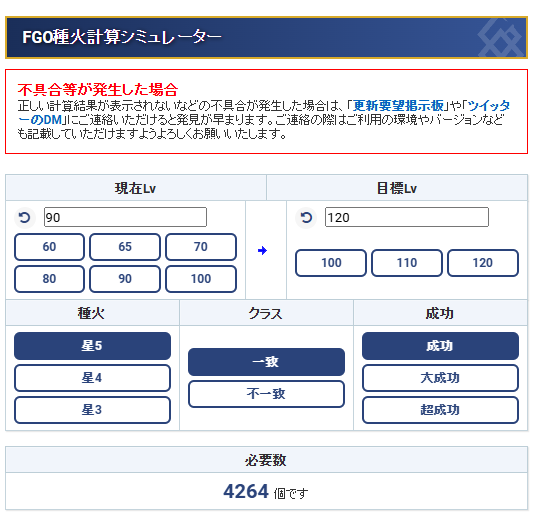Click the current Lv input field
This screenshot has width=536, height=515.
coord(125,217)
